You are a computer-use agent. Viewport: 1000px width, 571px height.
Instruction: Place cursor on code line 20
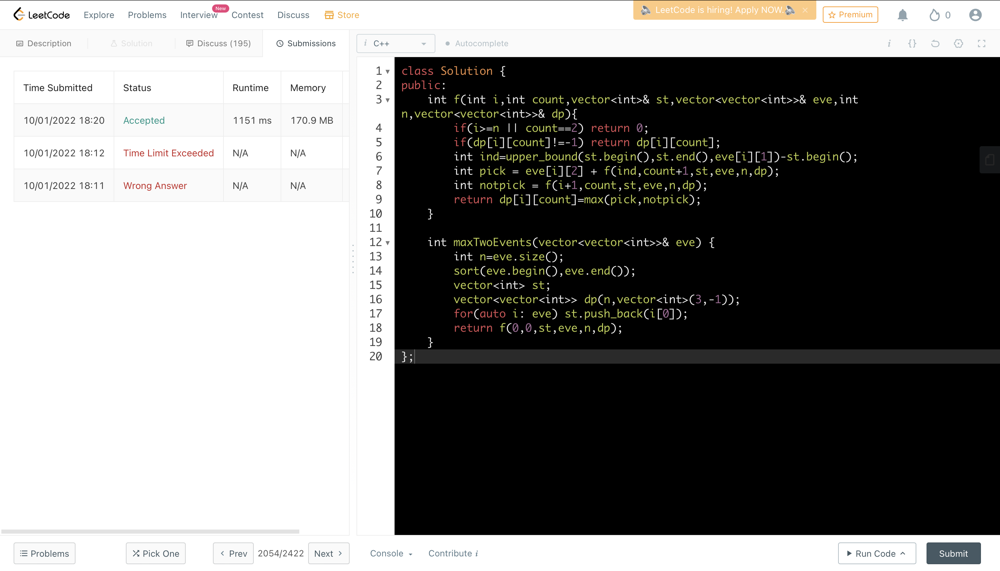point(697,357)
